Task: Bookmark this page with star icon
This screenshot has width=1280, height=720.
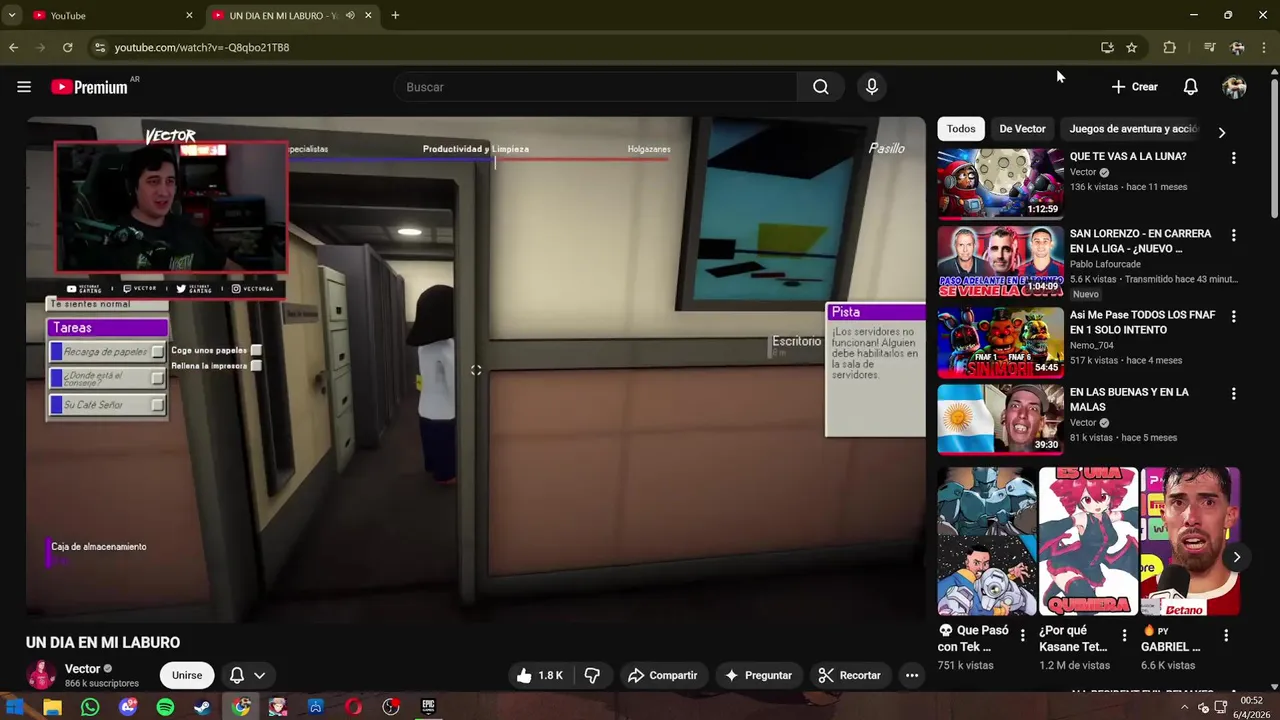Action: (x=1131, y=47)
